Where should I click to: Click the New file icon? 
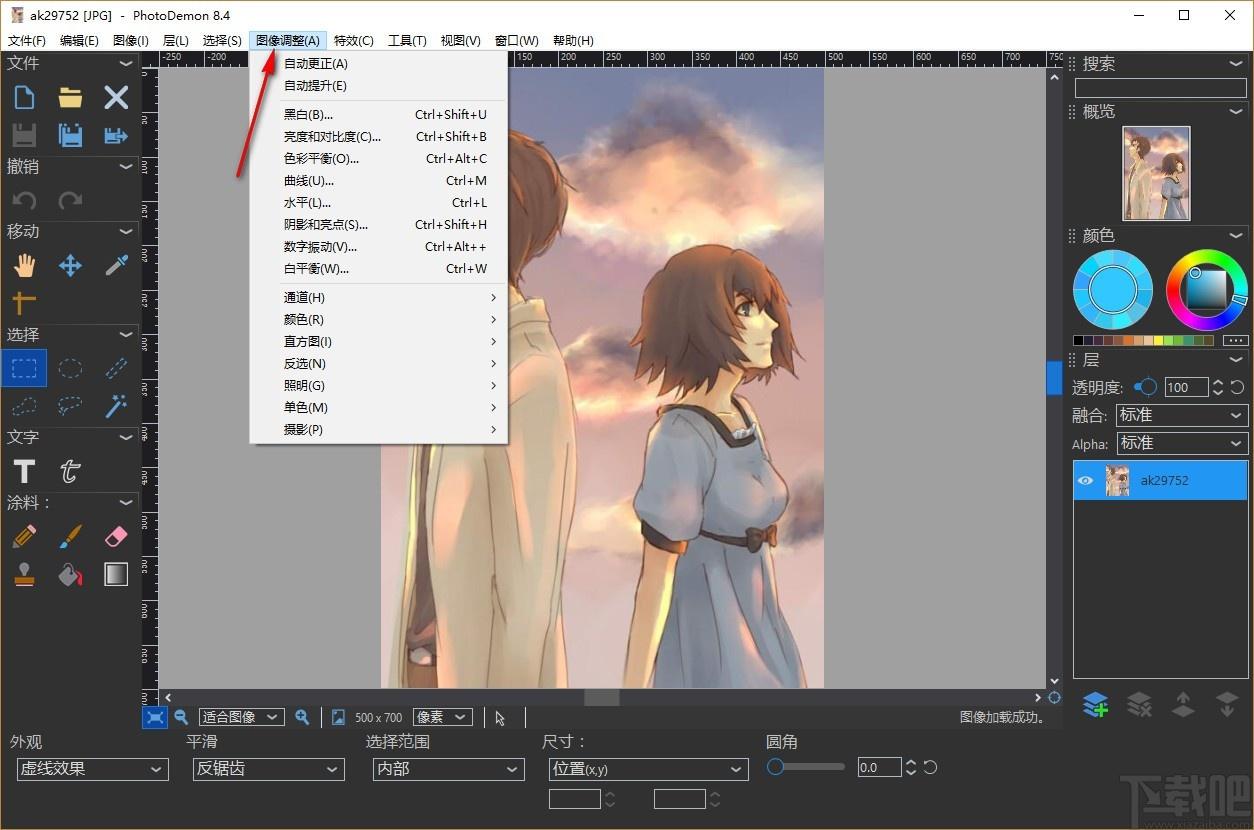[24, 97]
